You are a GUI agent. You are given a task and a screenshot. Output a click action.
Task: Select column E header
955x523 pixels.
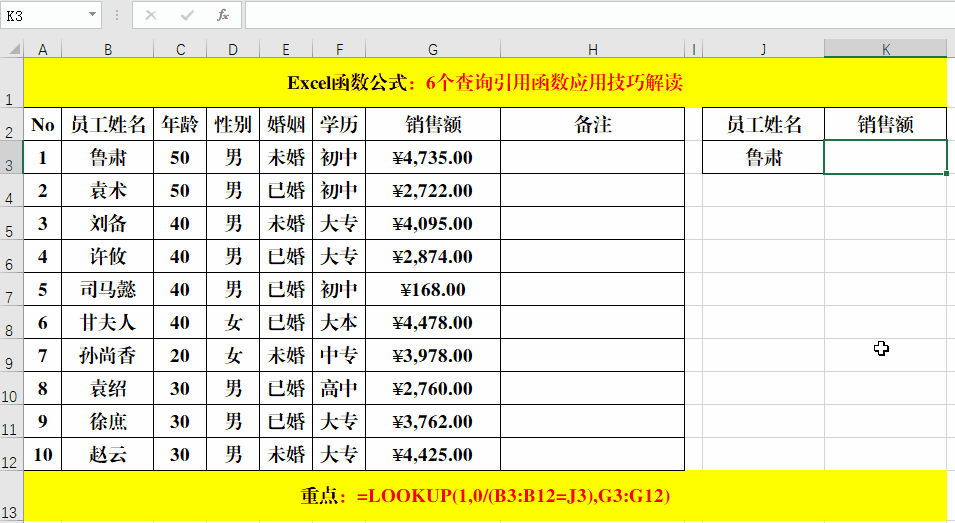286,49
